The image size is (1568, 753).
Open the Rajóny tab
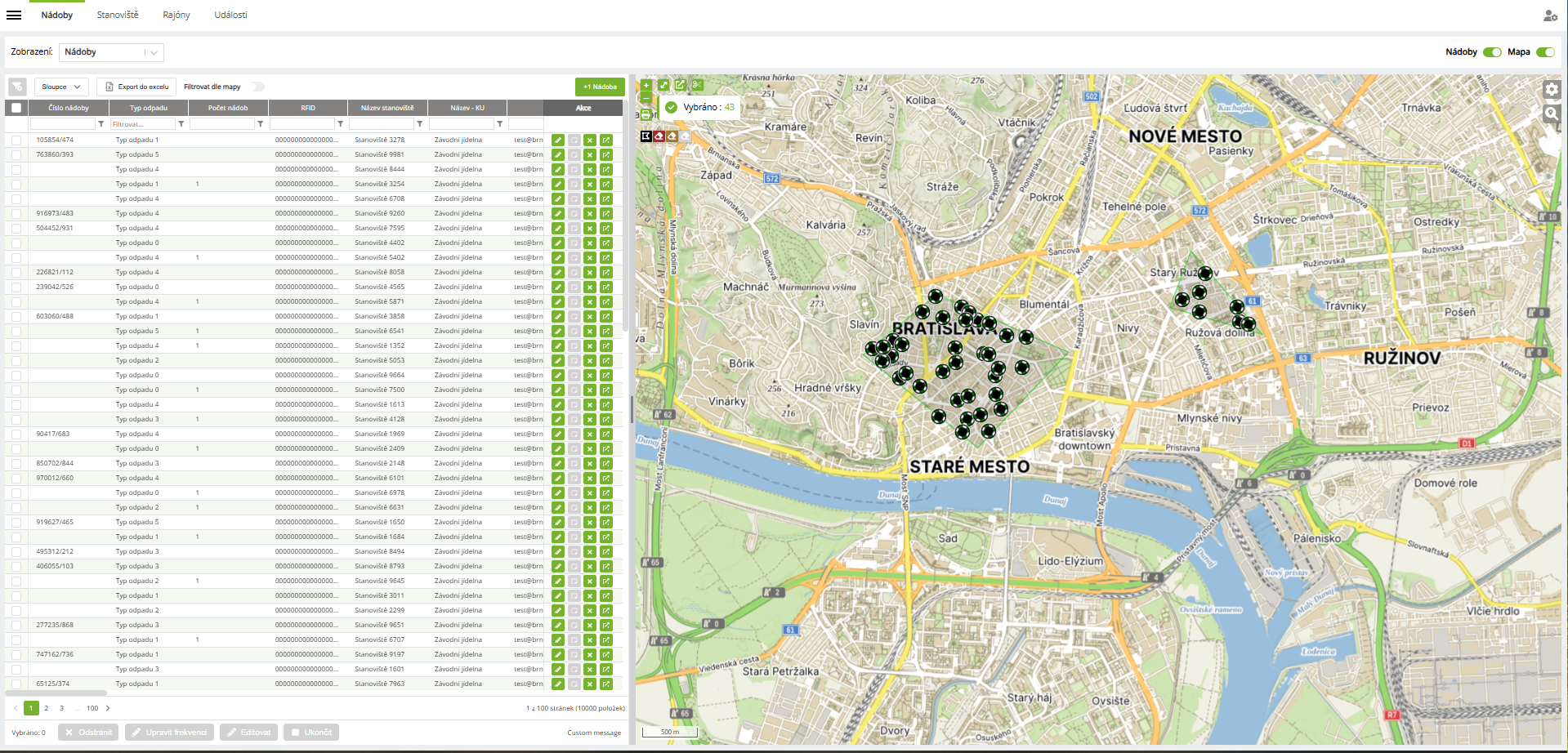click(x=176, y=16)
